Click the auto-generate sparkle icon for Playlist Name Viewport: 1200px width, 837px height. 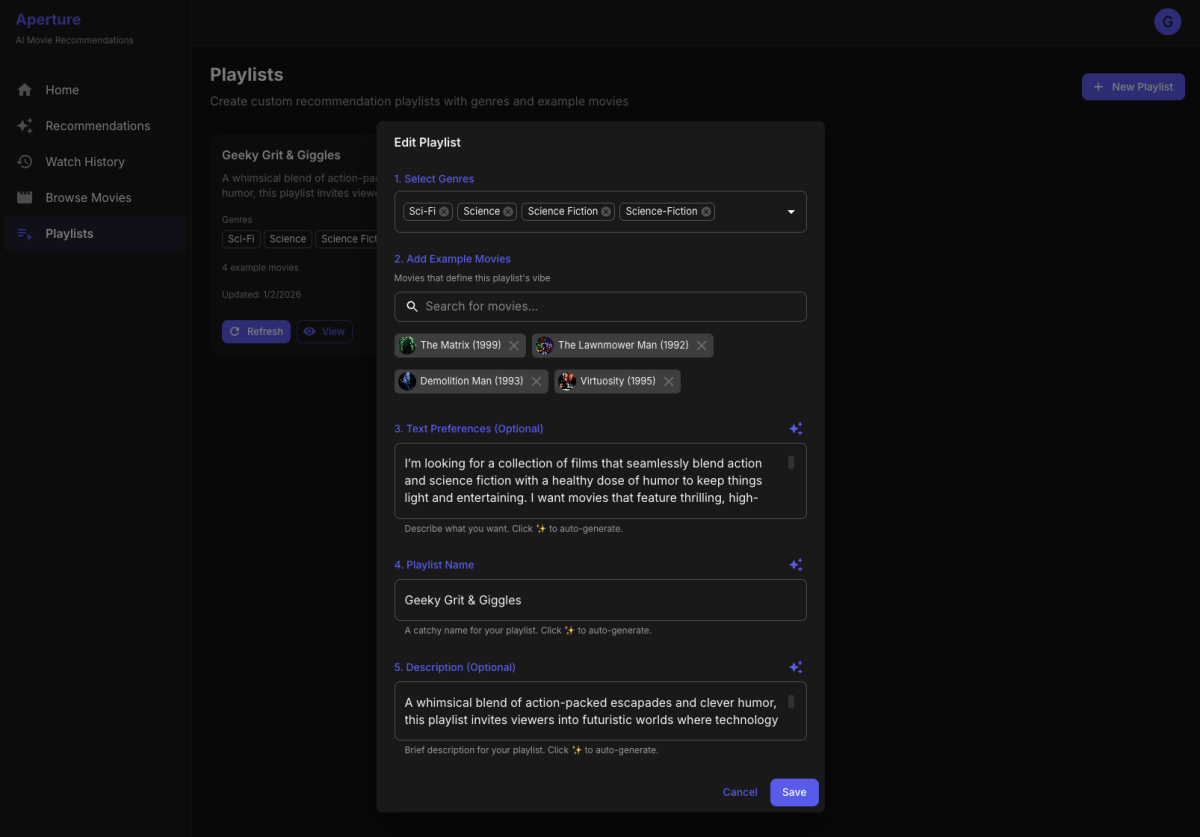(x=795, y=564)
